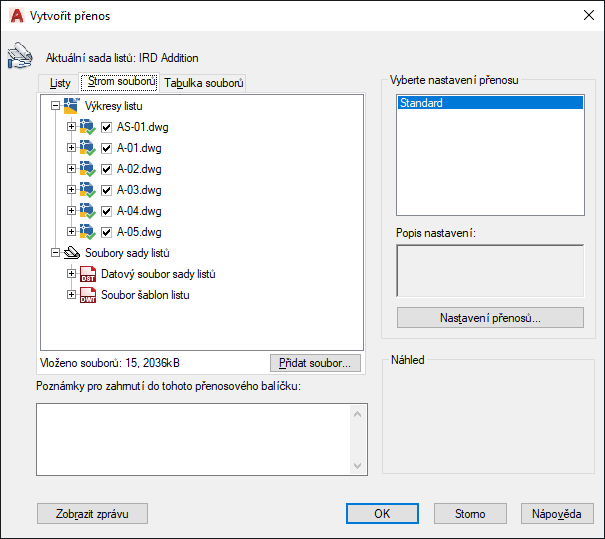The width and height of the screenshot is (605, 539).
Task: Uncheck the A-01.dwg checkbox
Action: tap(106, 148)
